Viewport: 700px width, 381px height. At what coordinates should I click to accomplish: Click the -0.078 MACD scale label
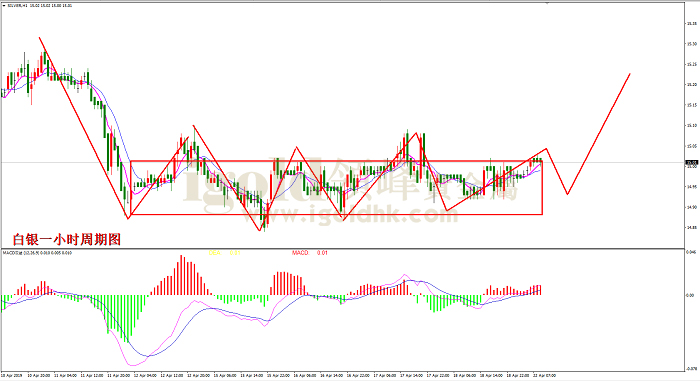tap(691, 368)
